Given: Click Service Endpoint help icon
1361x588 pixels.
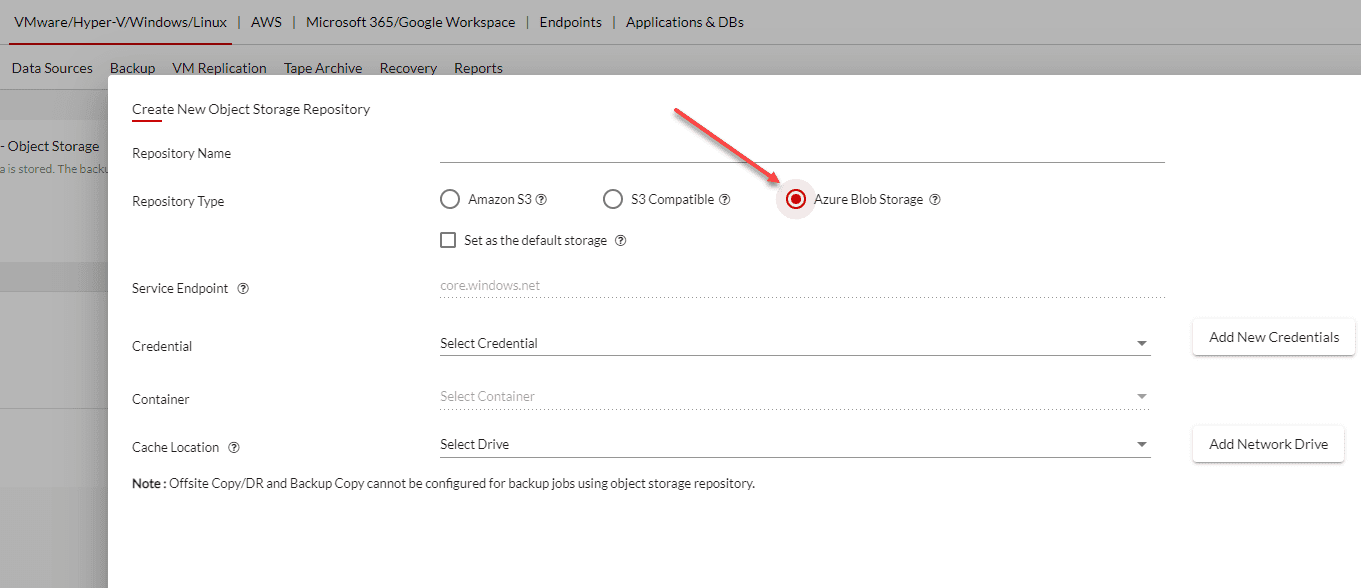Looking at the screenshot, I should 243,289.
